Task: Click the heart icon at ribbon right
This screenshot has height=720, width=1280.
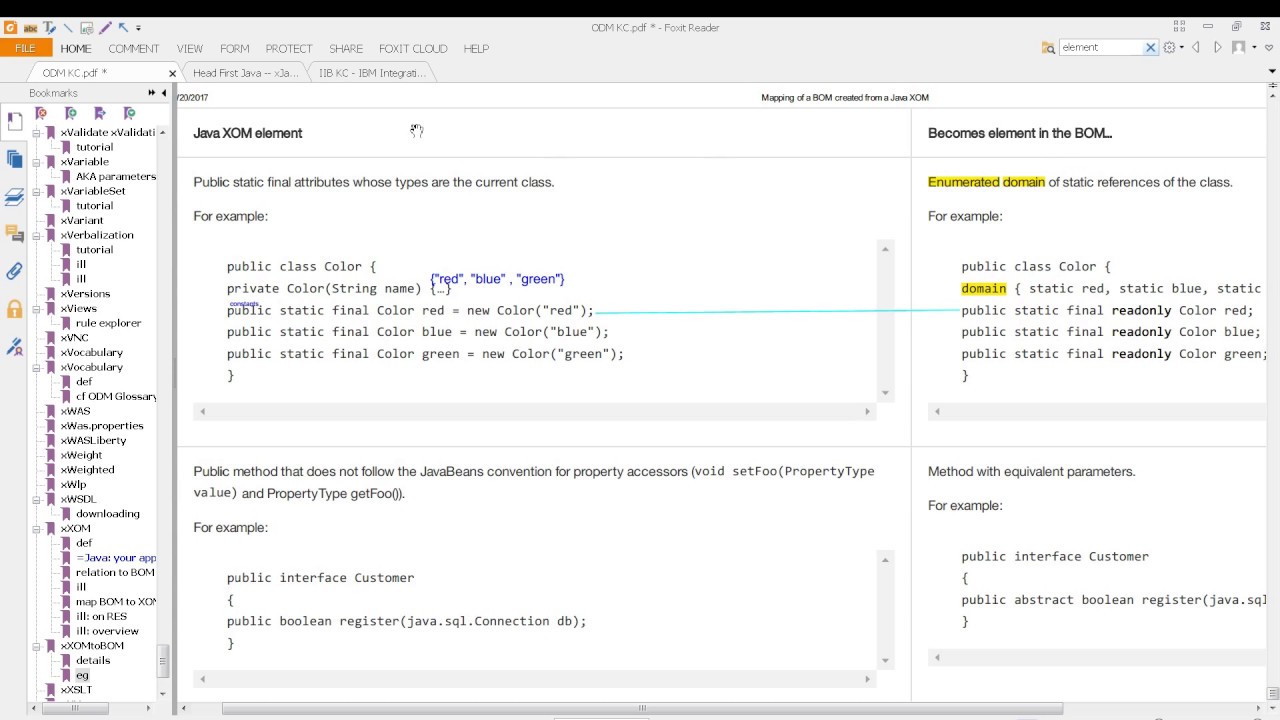Action: (x=1267, y=47)
